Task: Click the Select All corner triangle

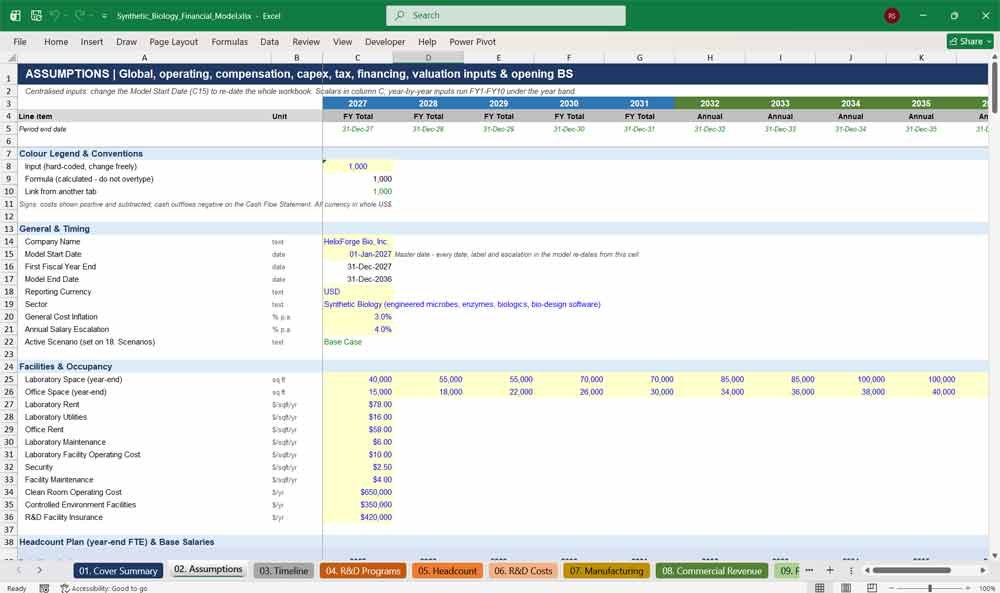Action: pyautogui.click(x=11, y=57)
